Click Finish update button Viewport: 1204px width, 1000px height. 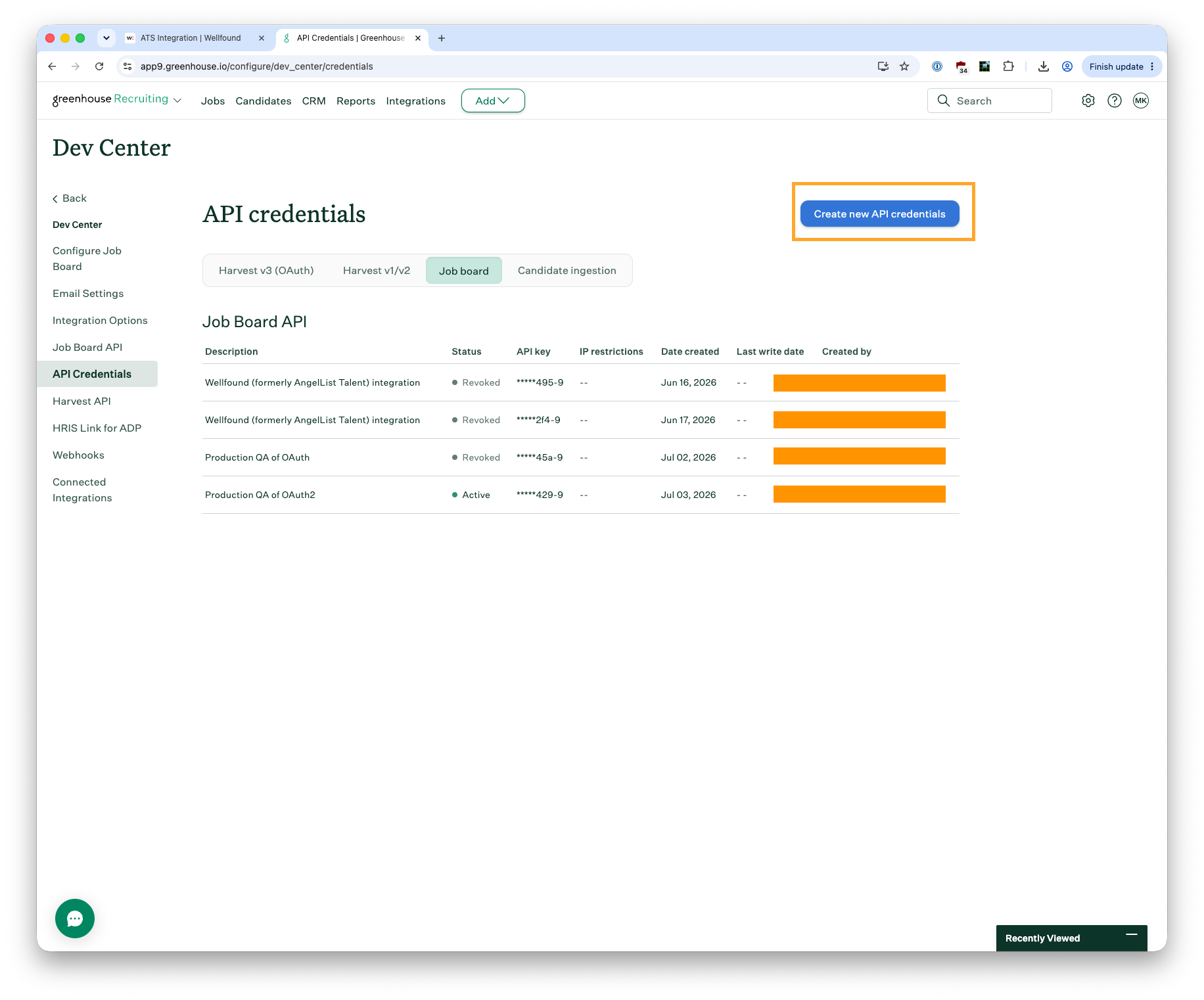[x=1116, y=66]
